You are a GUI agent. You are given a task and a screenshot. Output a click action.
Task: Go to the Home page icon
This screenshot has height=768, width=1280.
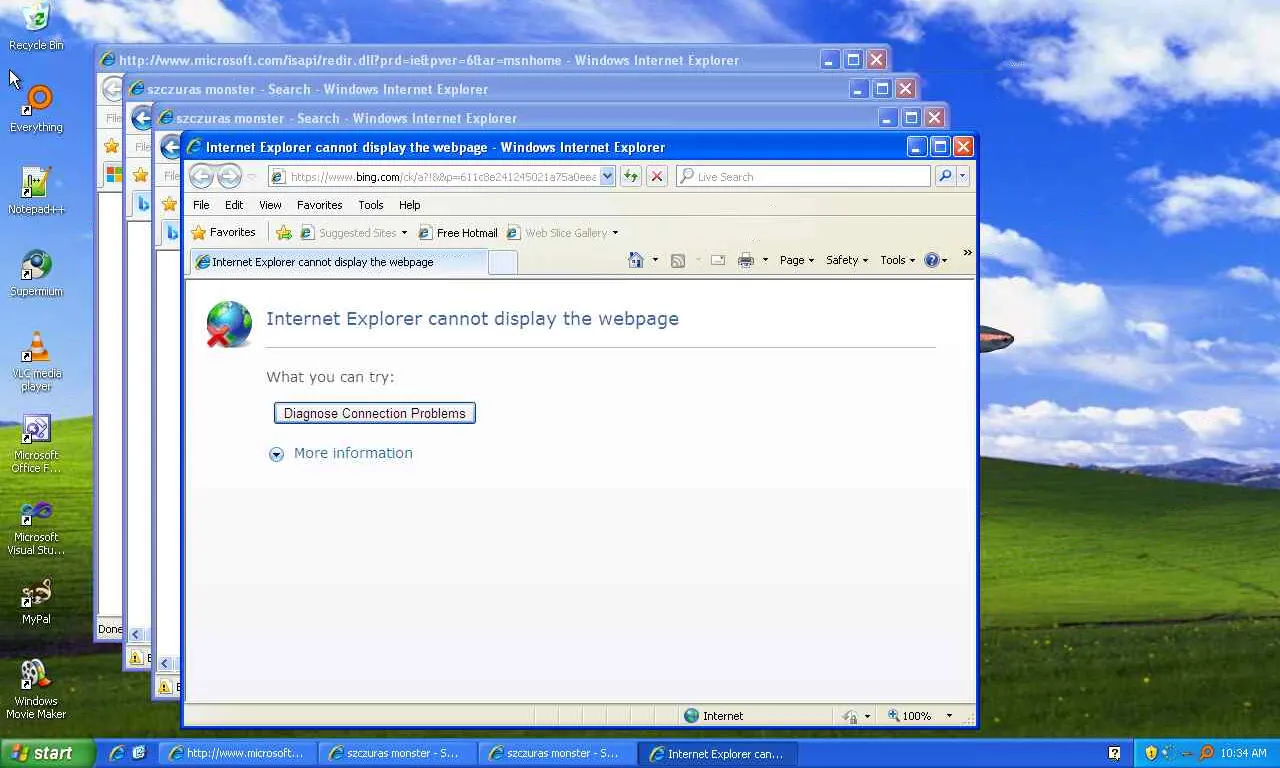(636, 260)
